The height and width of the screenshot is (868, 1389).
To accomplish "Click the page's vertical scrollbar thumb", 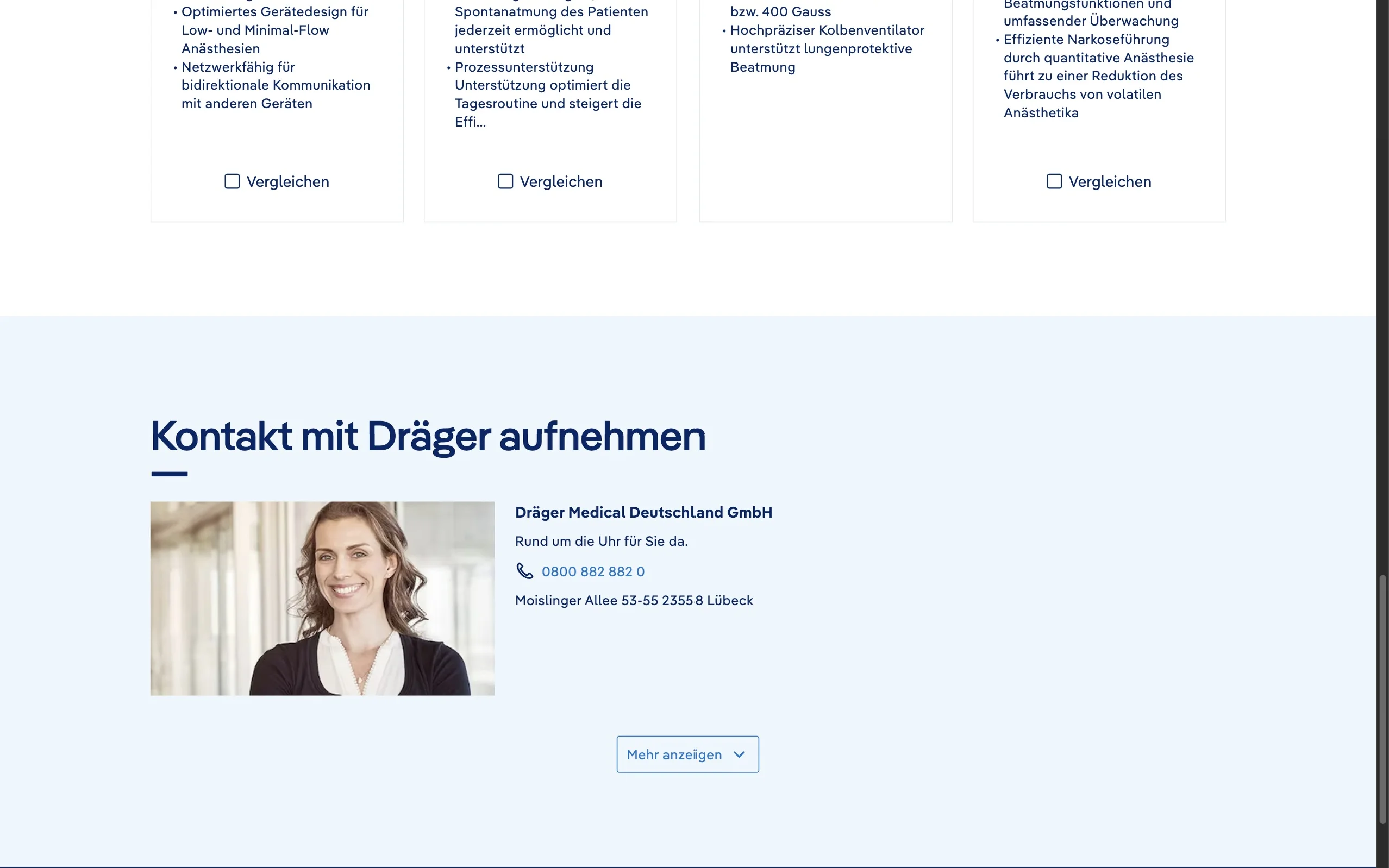I will point(1382,700).
